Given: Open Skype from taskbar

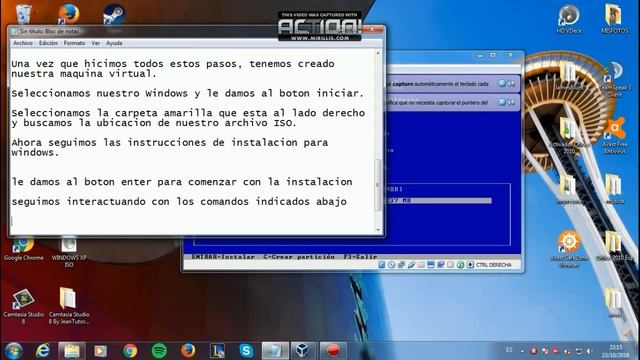Looking at the screenshot, I should [x=246, y=351].
